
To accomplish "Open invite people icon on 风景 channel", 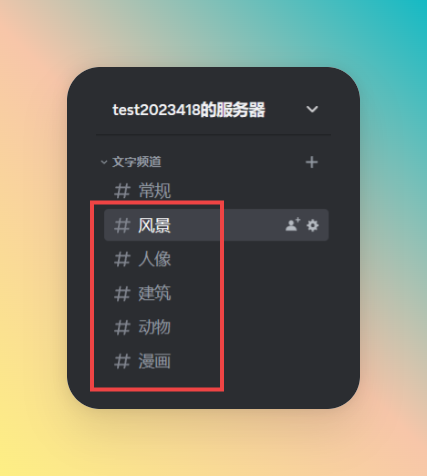I will point(293,225).
